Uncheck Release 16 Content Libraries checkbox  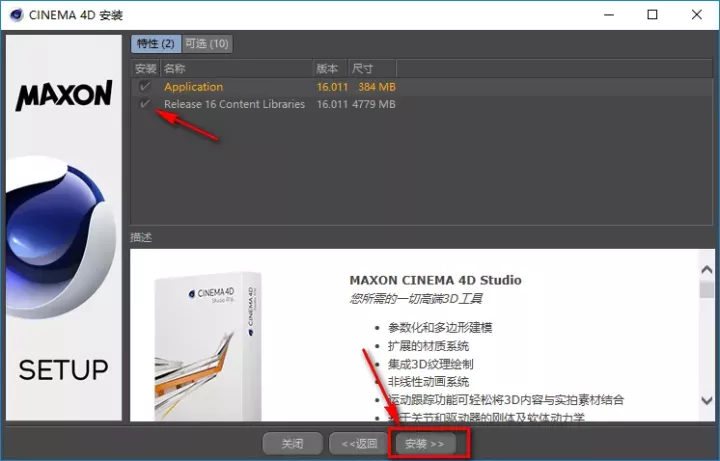pos(146,104)
